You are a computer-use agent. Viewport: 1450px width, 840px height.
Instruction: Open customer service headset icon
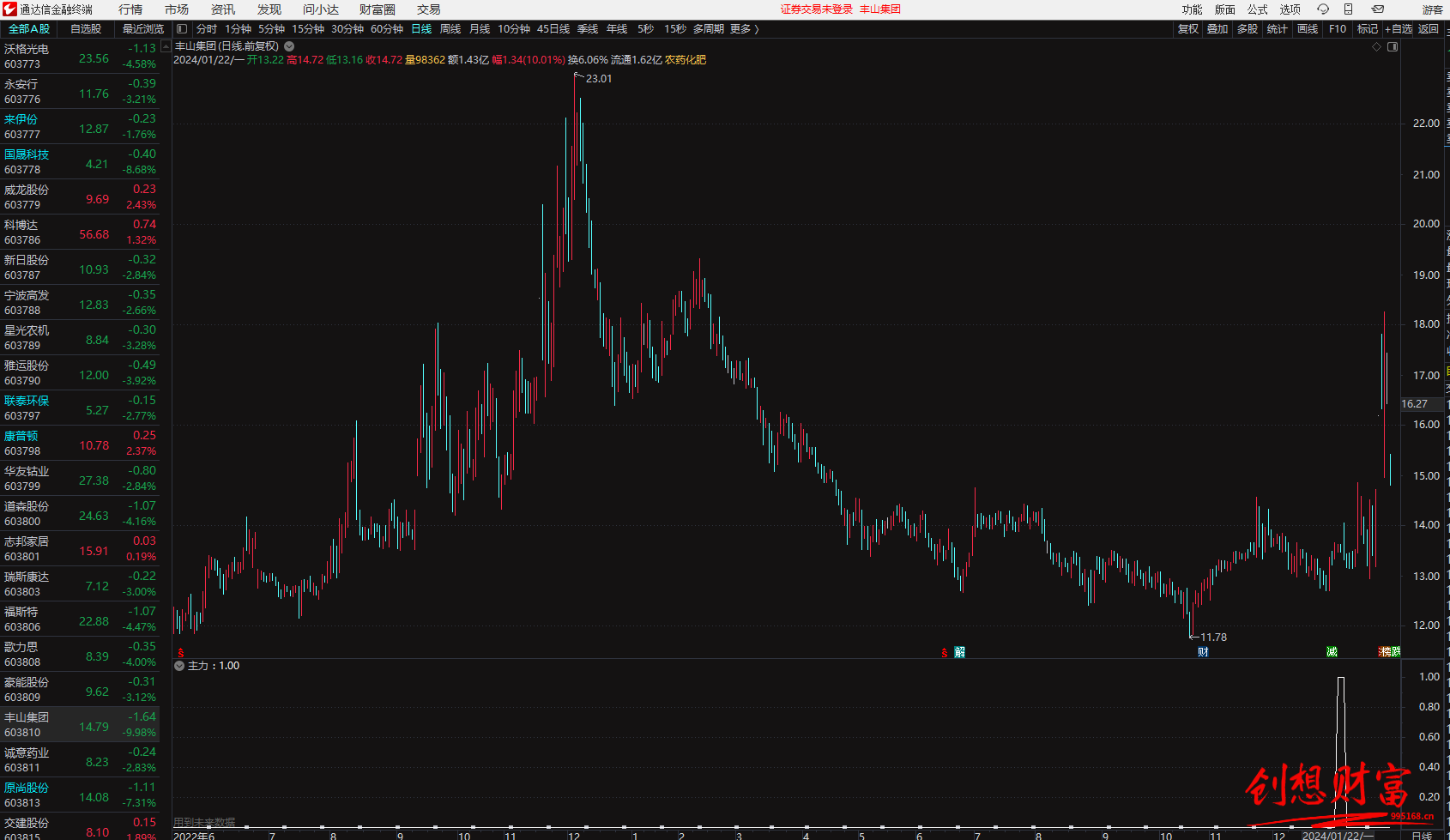1323,9
